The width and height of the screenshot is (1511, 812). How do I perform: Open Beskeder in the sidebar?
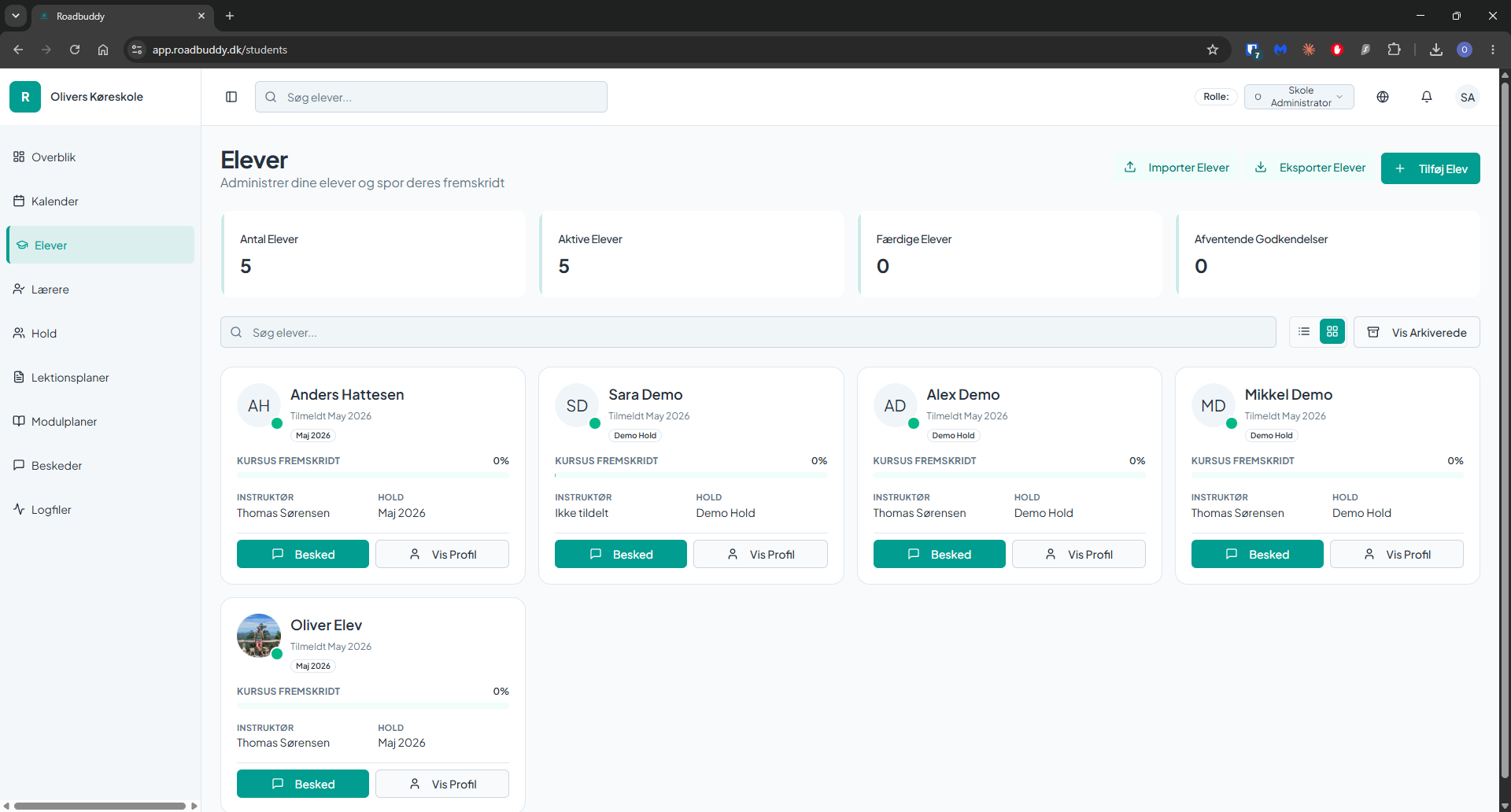[100, 466]
